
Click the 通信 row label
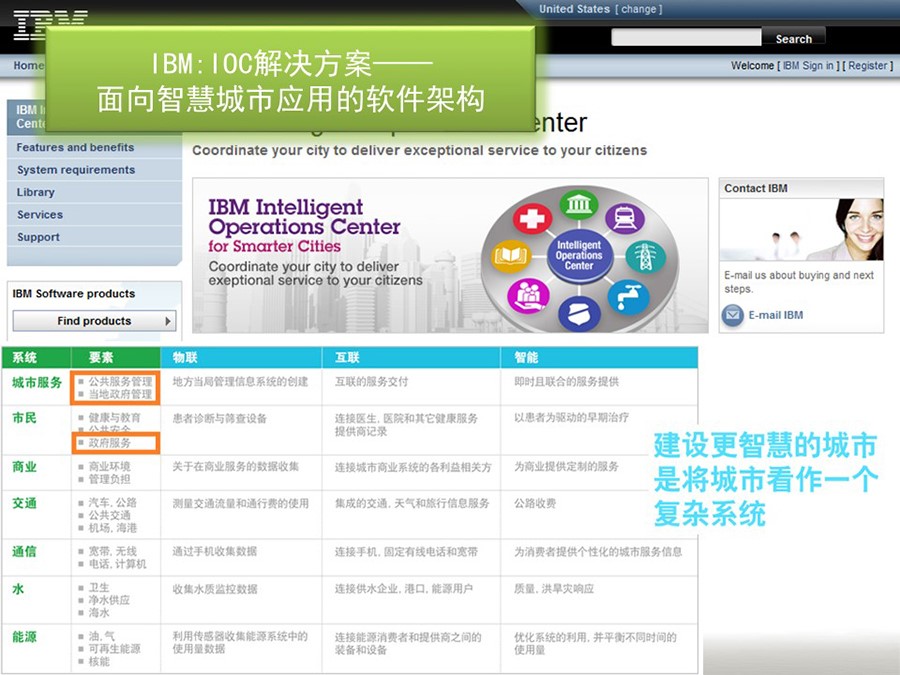tap(24, 552)
